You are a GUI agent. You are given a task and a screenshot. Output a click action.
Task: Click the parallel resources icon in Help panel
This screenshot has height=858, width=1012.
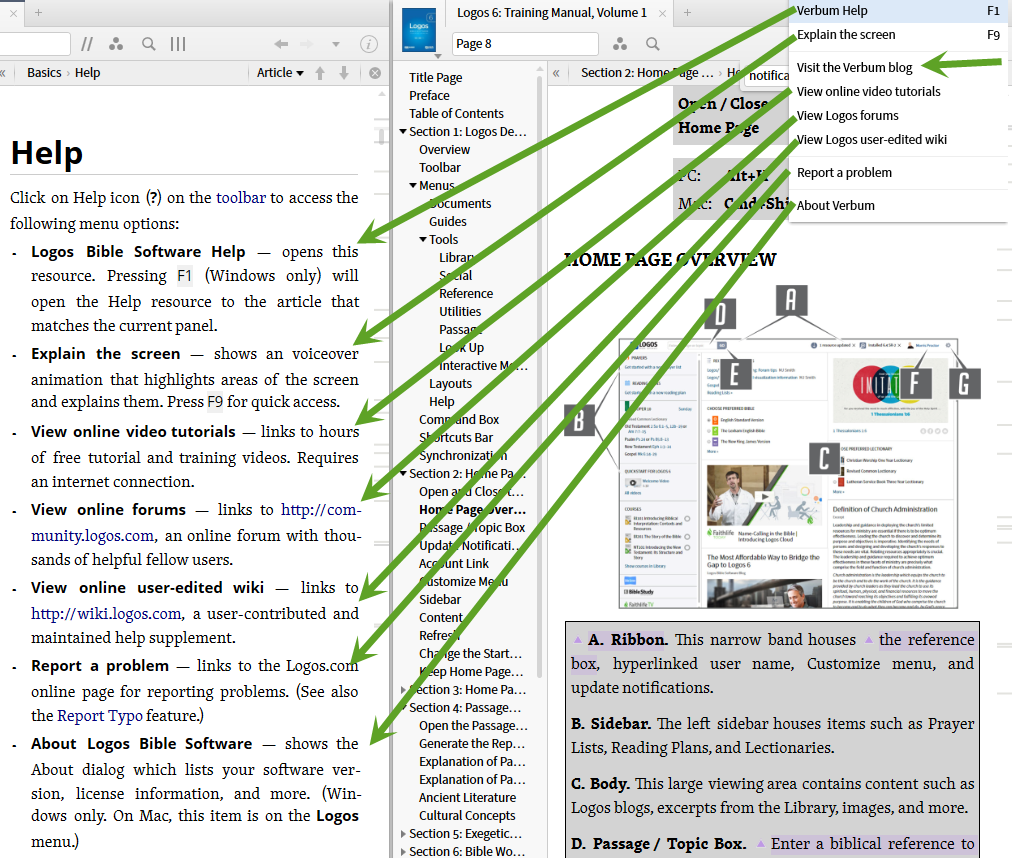(86, 44)
